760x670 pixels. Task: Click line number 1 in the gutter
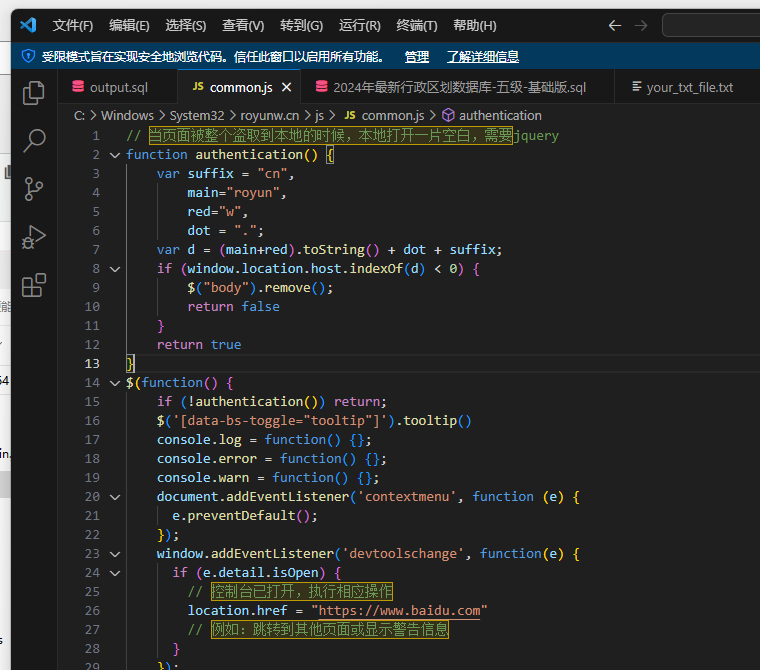coord(96,136)
